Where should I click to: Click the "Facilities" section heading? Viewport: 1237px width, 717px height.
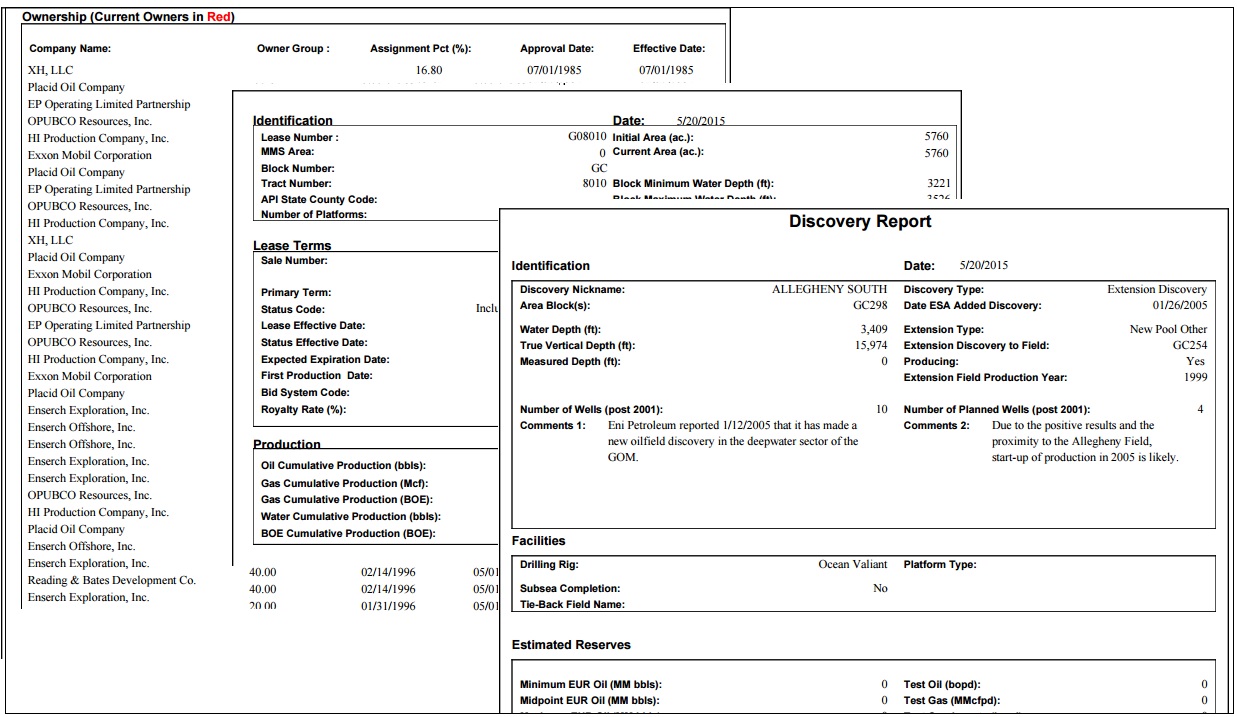tap(539, 541)
